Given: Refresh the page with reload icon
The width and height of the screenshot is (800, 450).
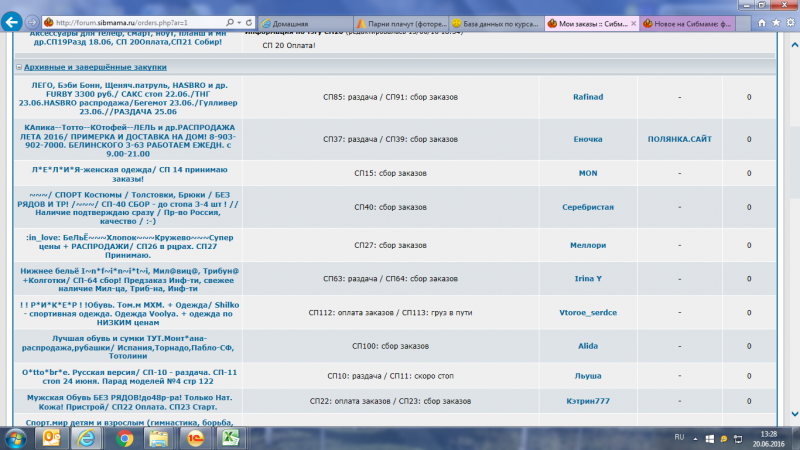Looking at the screenshot, I should tap(249, 22).
